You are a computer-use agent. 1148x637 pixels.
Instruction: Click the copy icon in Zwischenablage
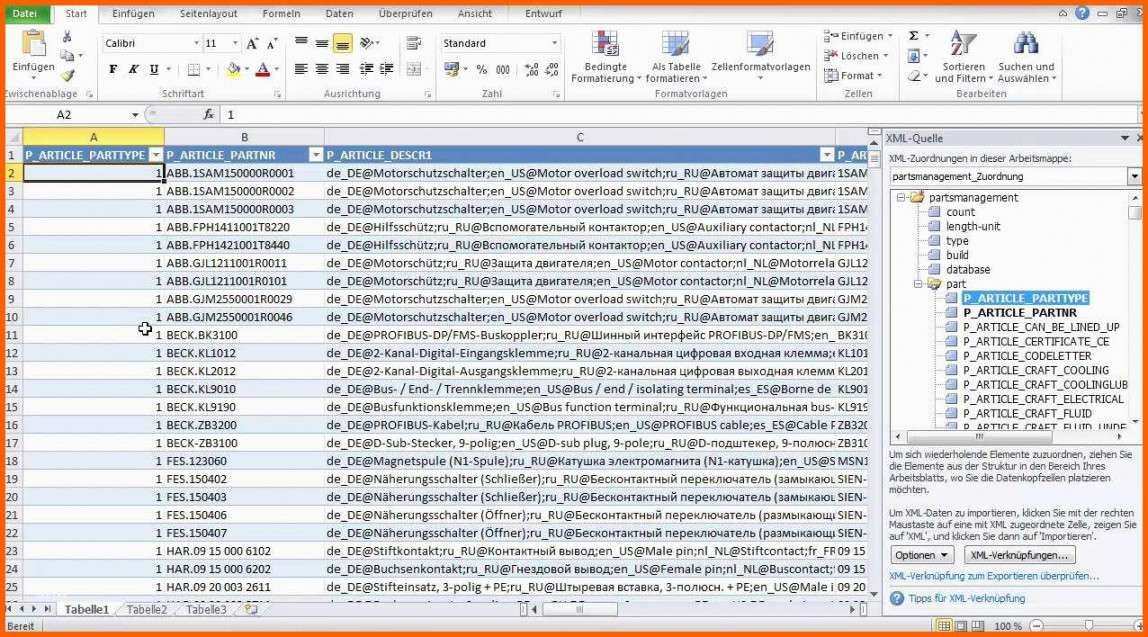67,56
